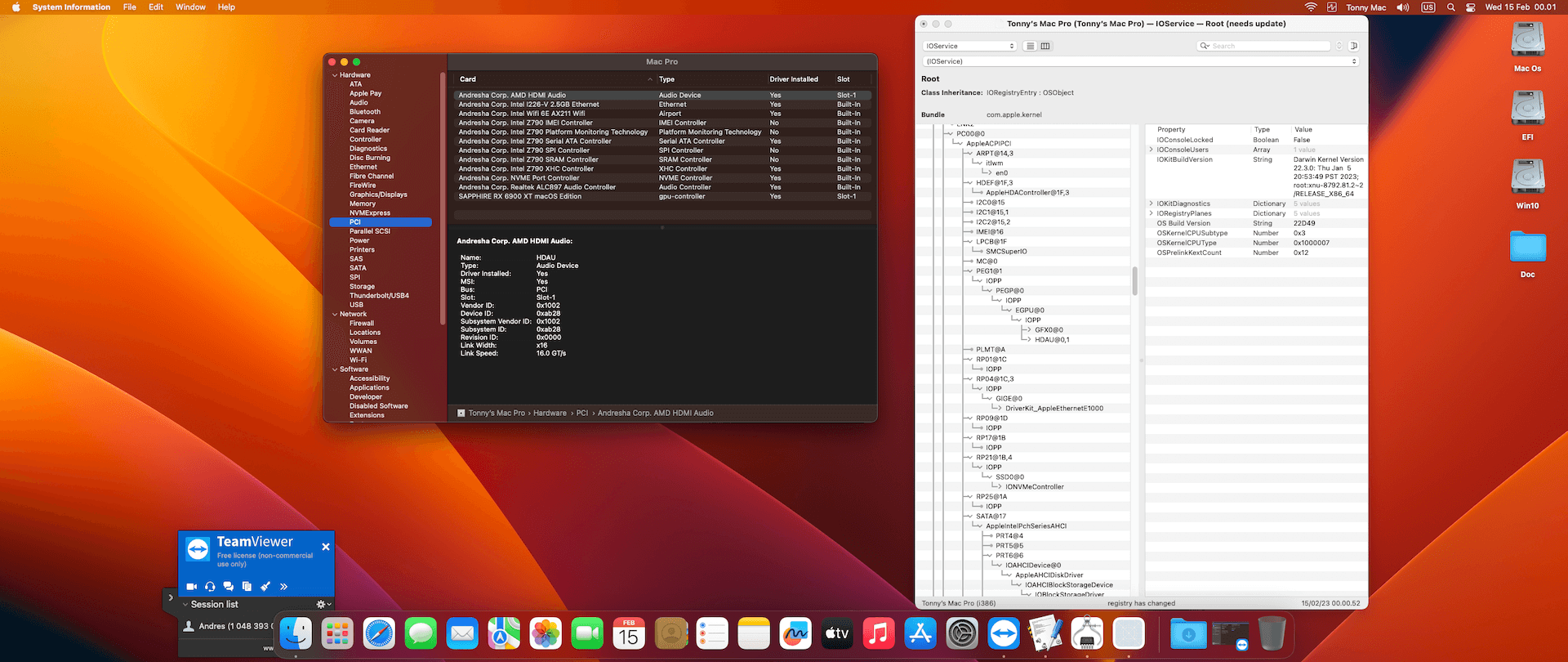Viewport: 1568px width, 662px height.
Task: Click the TeamViewer file transfer icon
Action: coord(247,587)
